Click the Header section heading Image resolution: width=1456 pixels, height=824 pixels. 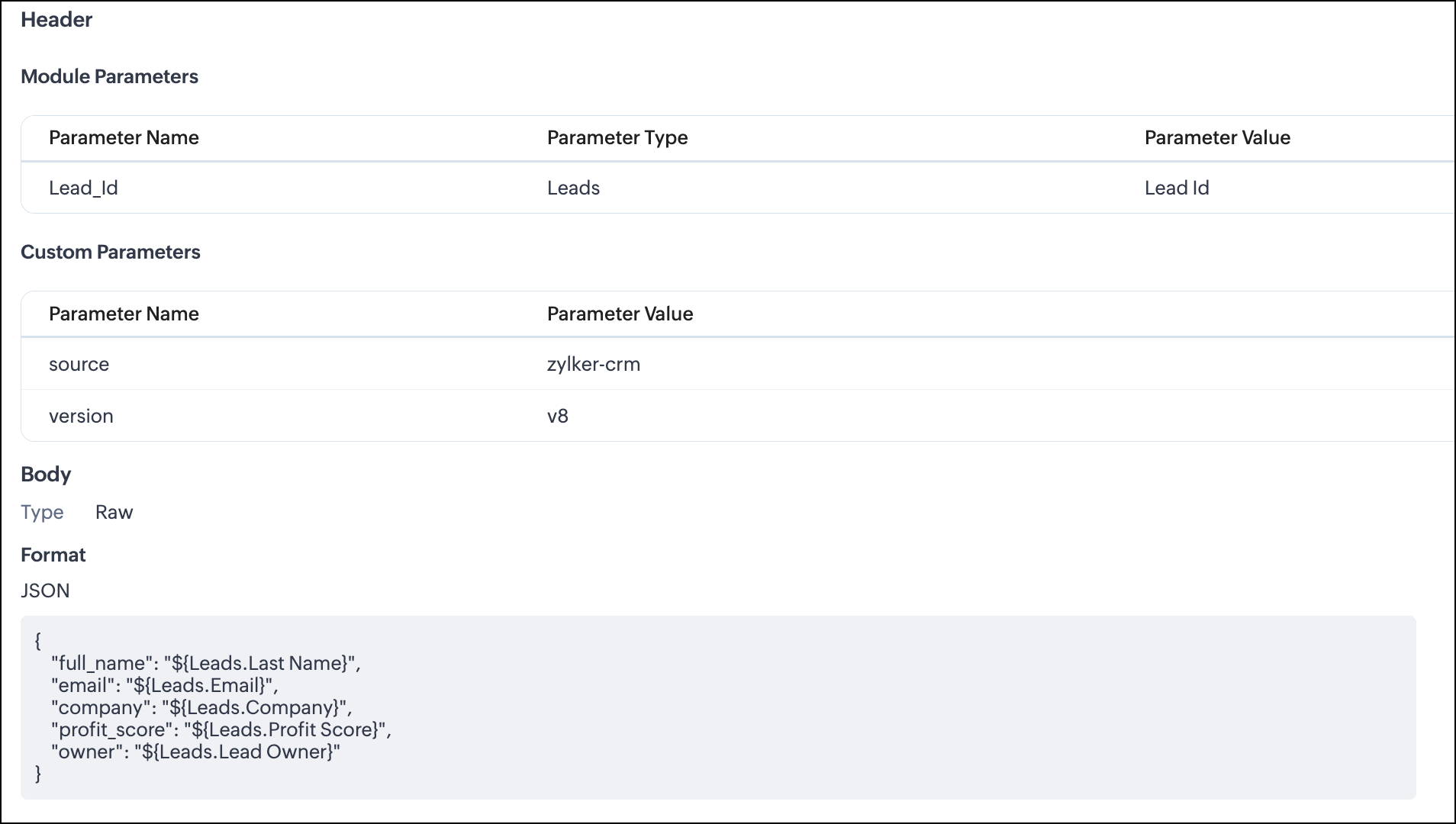[x=56, y=20]
